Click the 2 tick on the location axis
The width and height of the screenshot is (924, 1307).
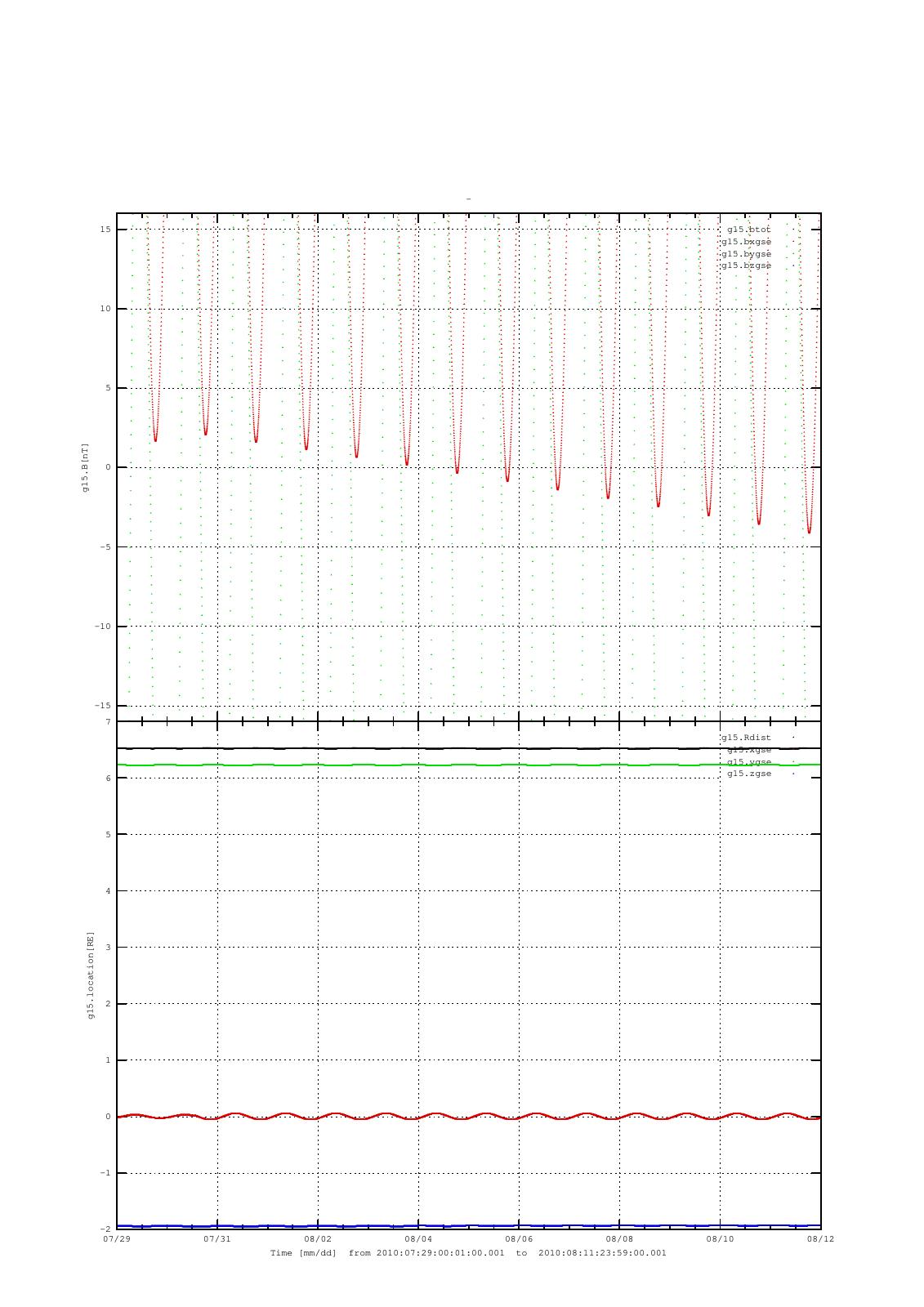coord(109,1004)
